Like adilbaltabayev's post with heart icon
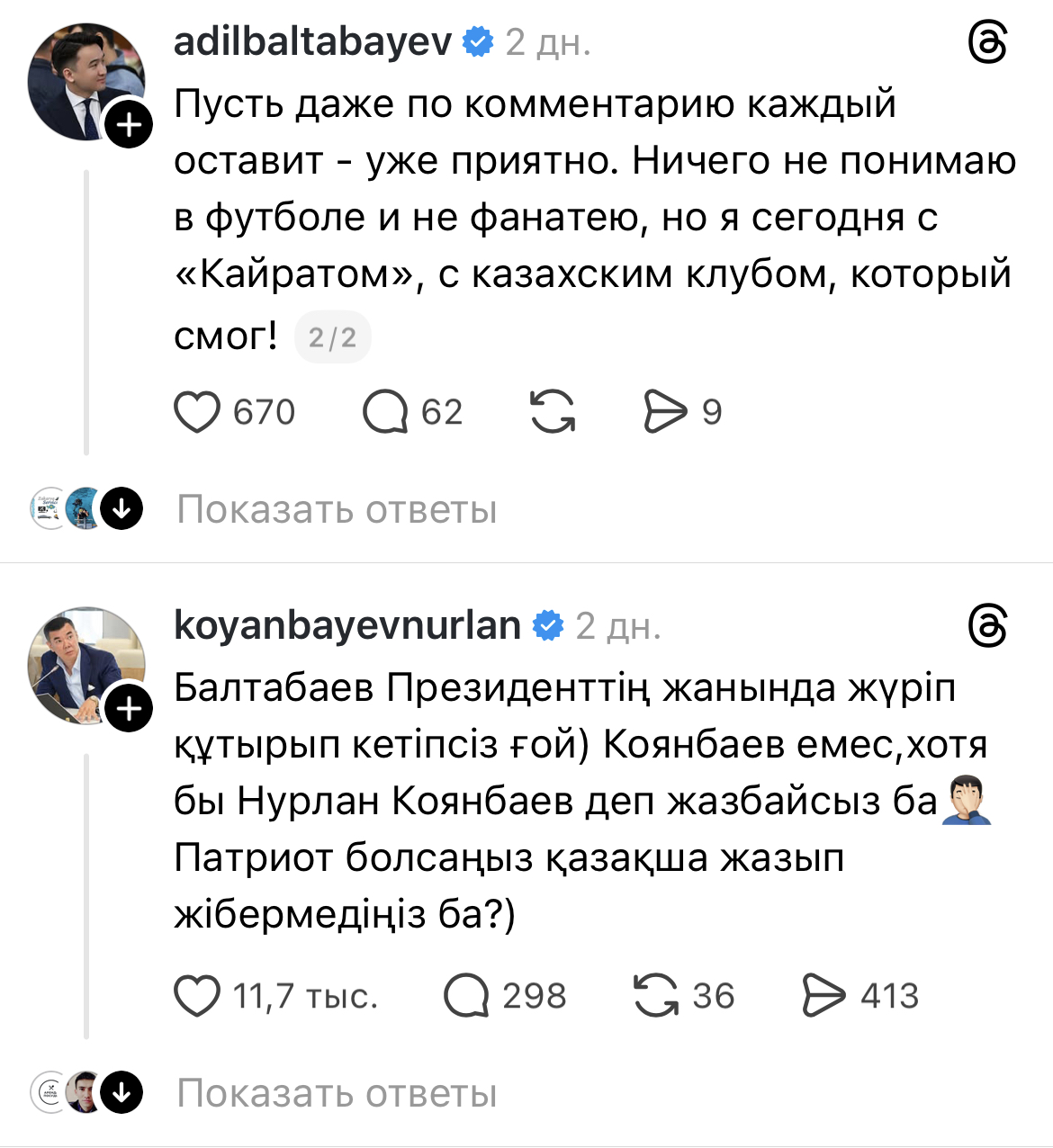The width and height of the screenshot is (1053, 1148). click(x=197, y=412)
